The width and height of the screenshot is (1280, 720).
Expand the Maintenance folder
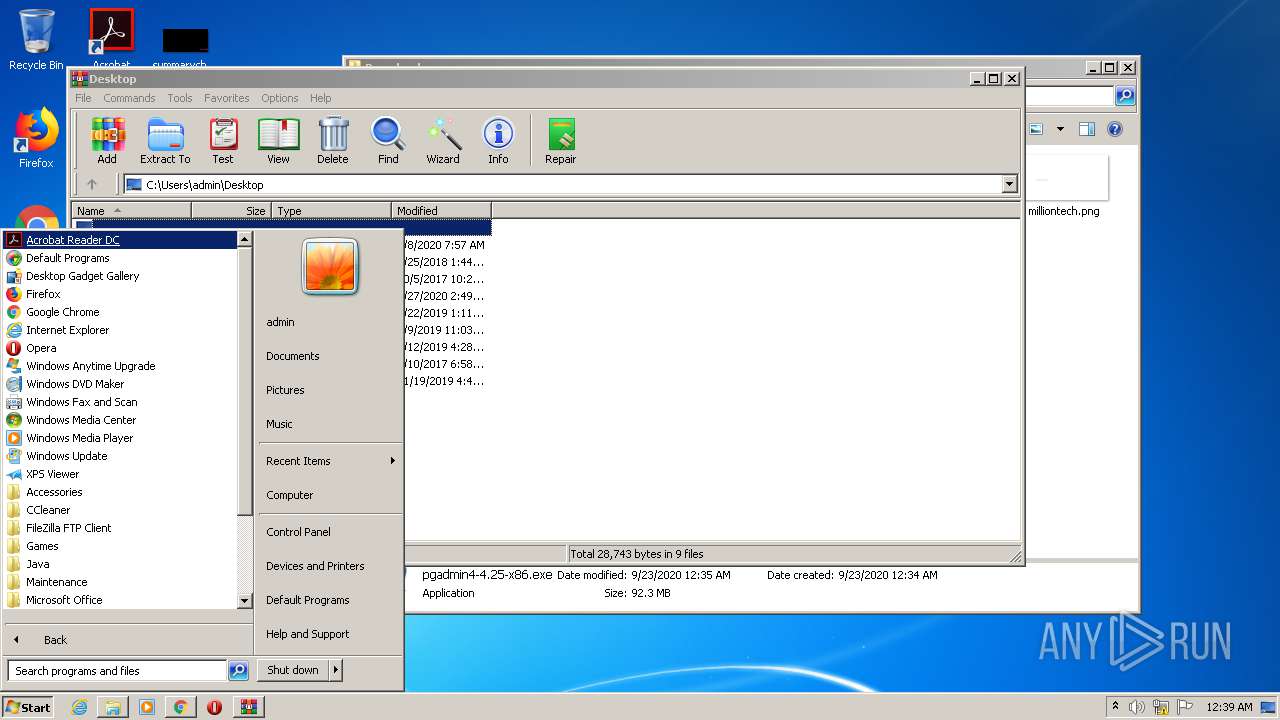(x=120, y=582)
